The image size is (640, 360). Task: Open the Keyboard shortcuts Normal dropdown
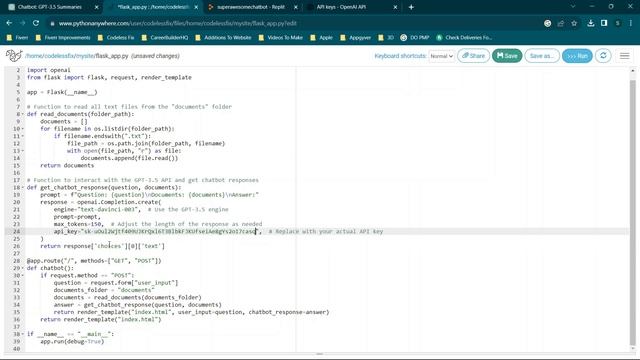[442, 56]
